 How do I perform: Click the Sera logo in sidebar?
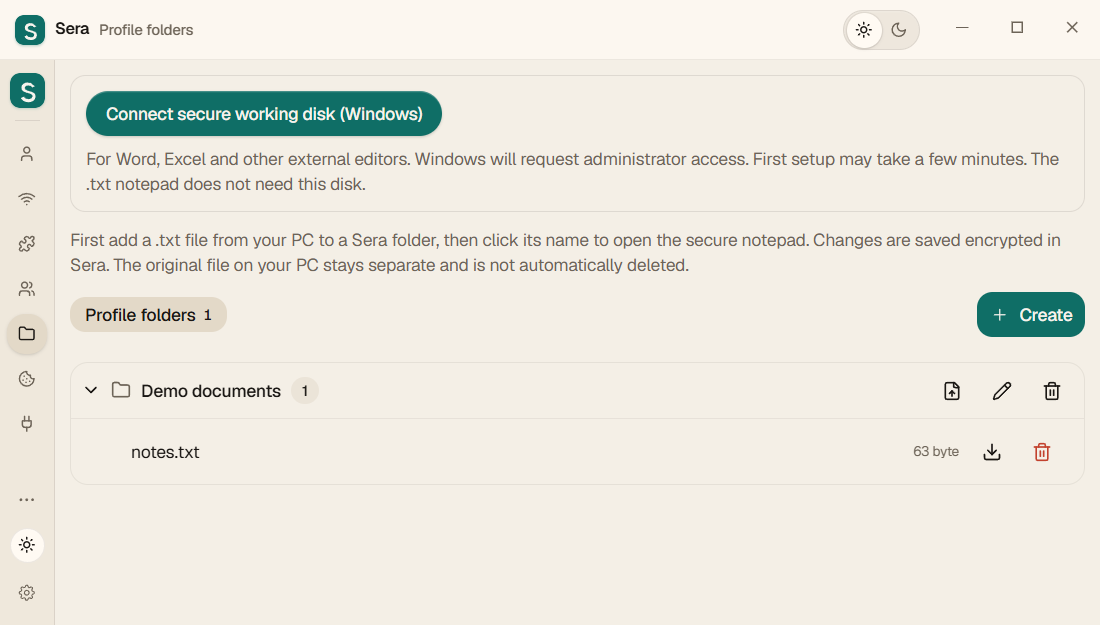point(27,91)
